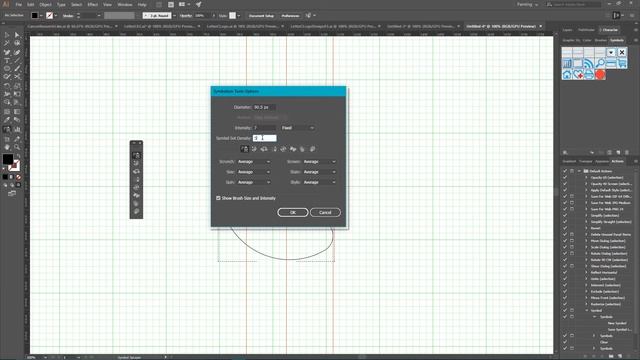
Task: Select the Scissors tool
Action: [x=17, y=76]
